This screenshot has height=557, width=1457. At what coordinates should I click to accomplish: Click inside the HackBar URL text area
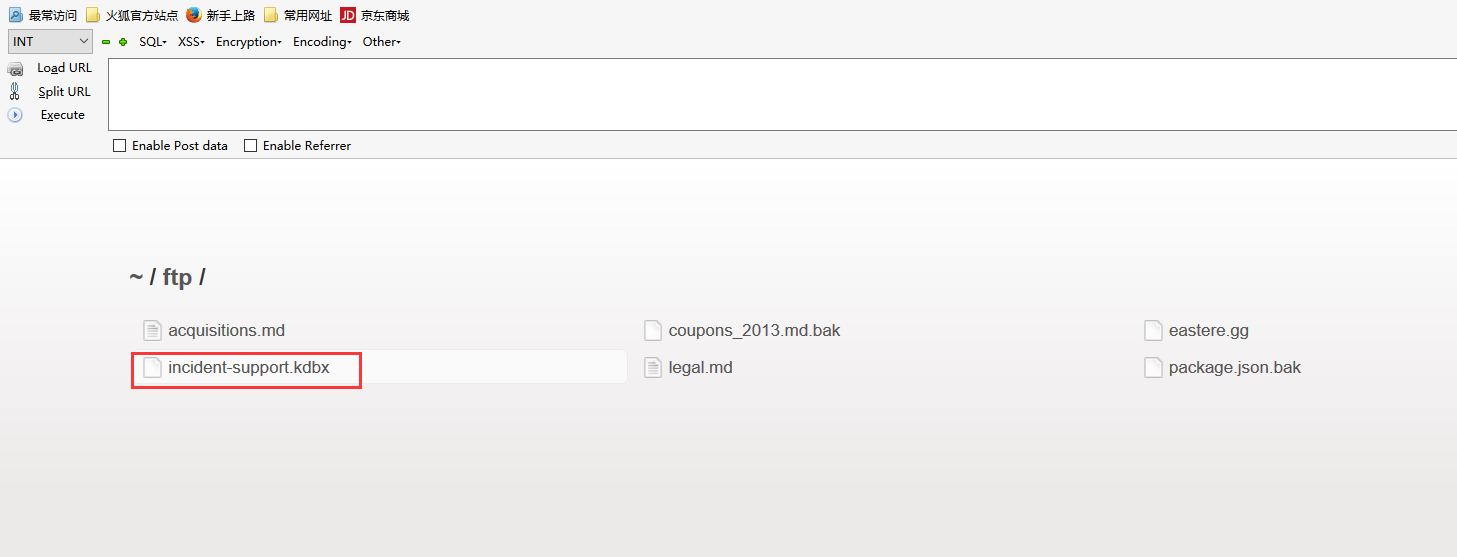click(782, 94)
